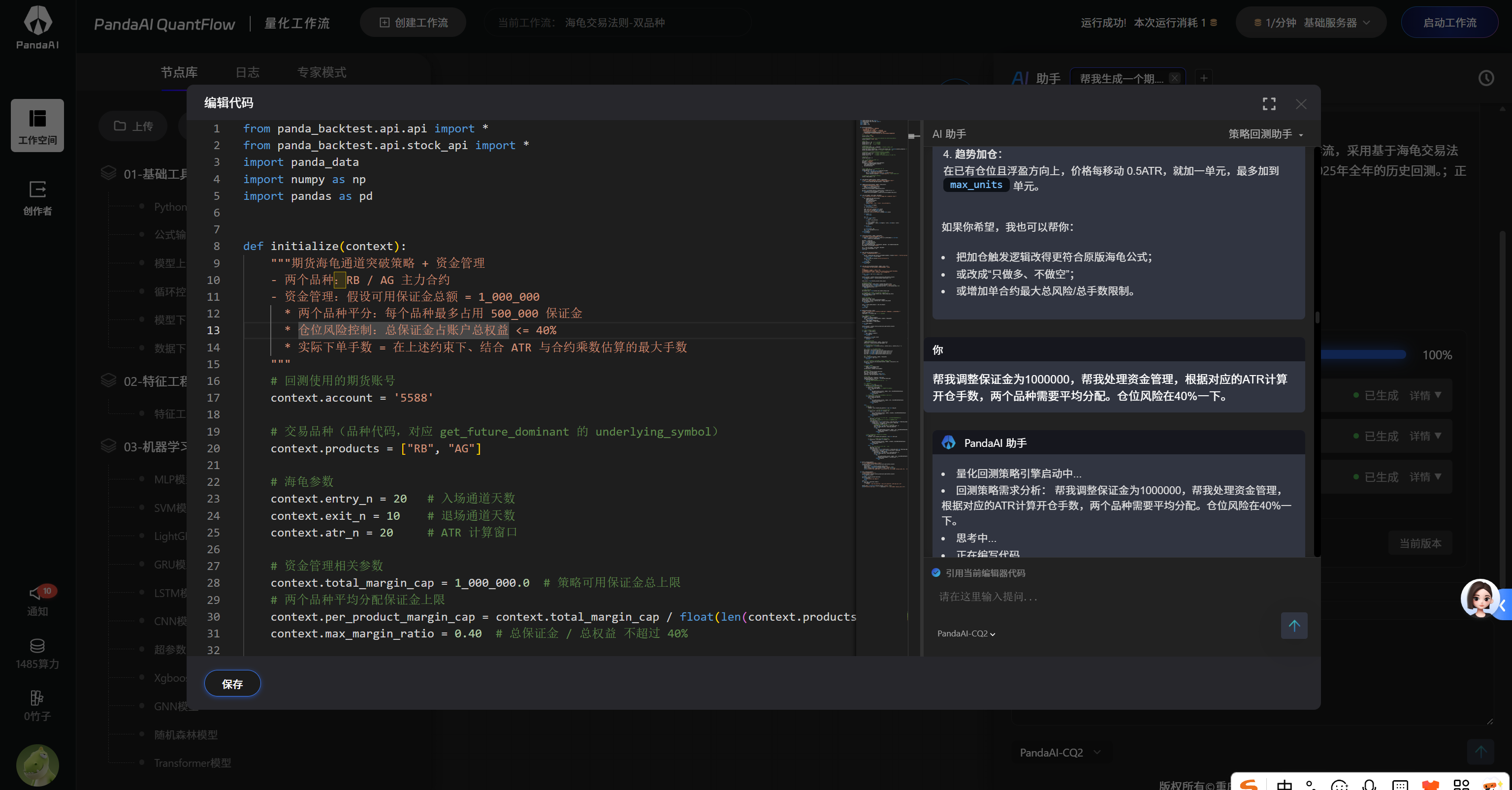
Task: Click line 17 context.account code
Action: click(x=352, y=398)
